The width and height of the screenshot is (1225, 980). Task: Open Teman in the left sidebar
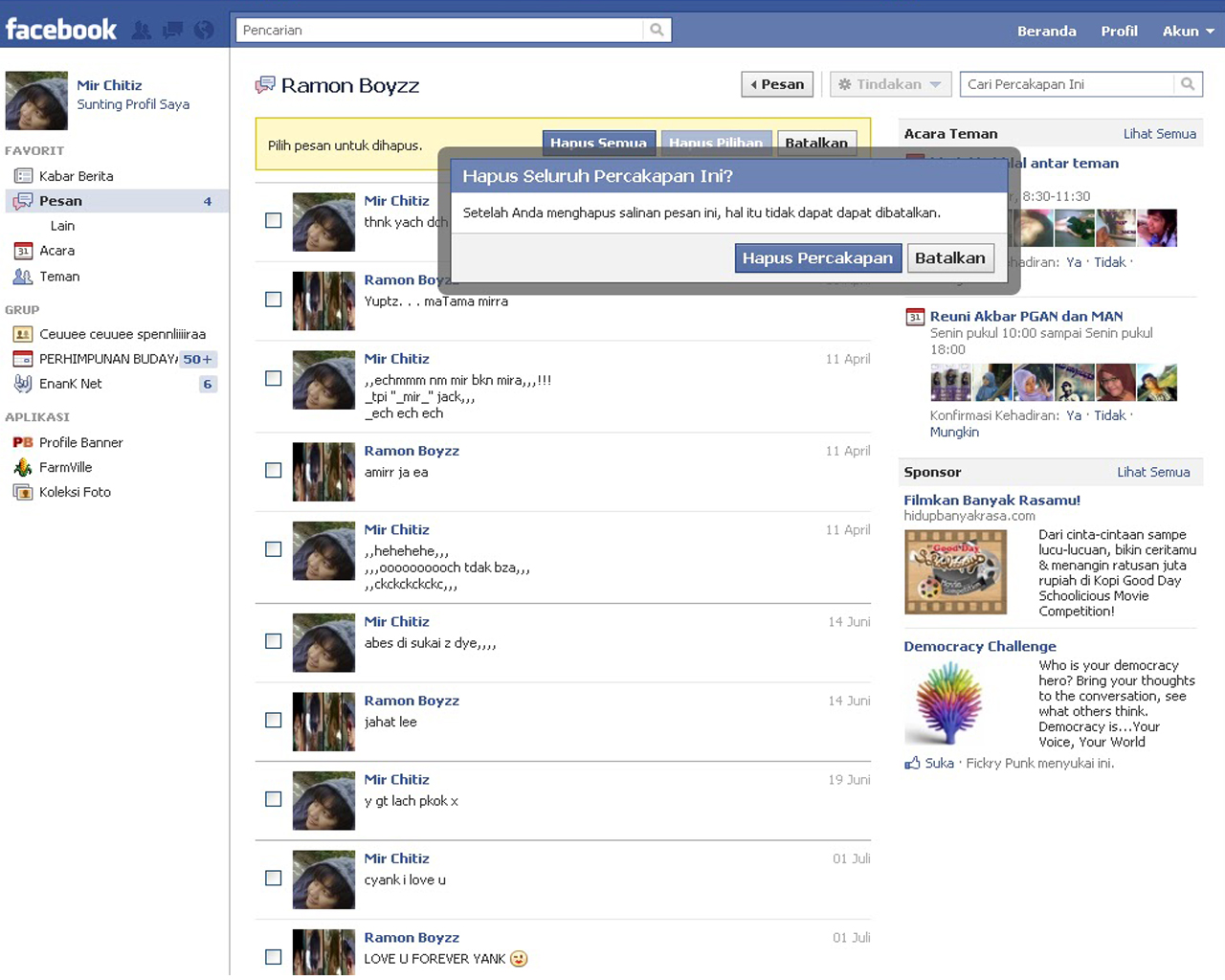coord(59,277)
